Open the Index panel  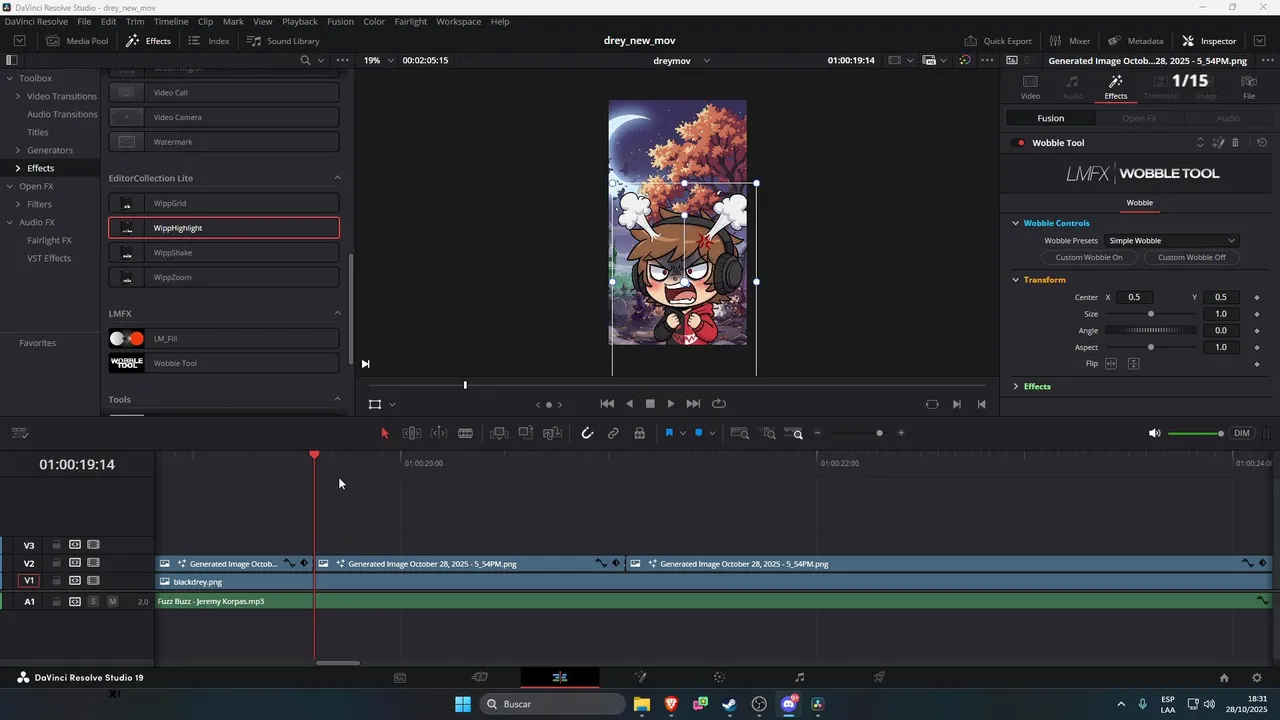point(209,41)
